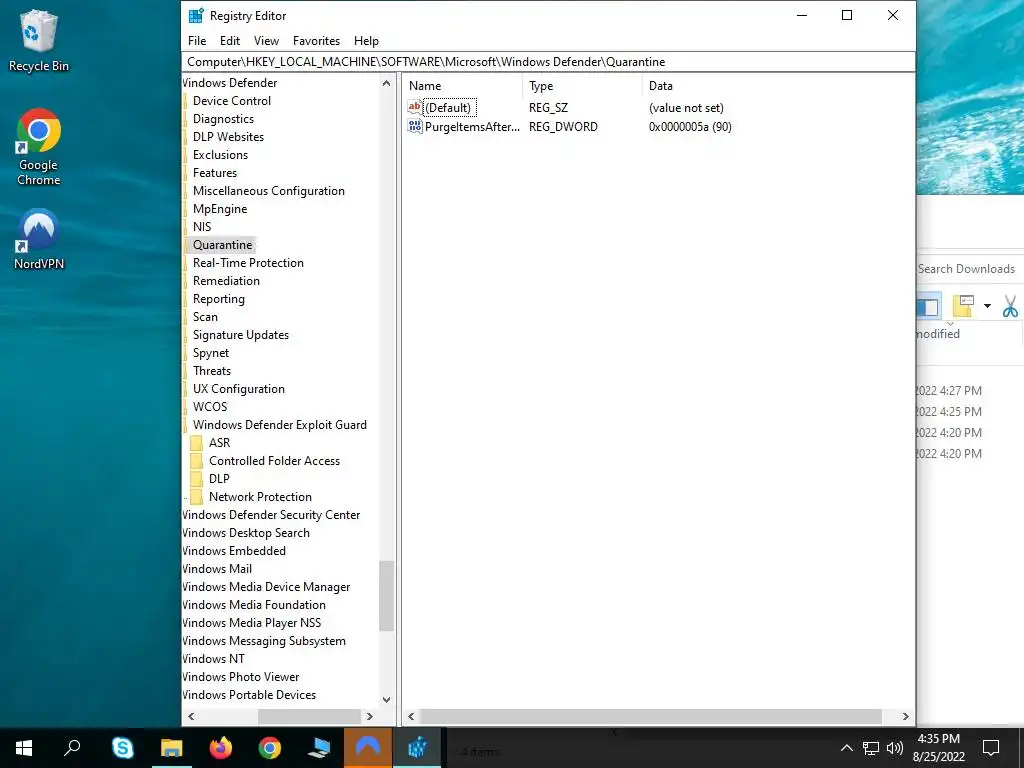This screenshot has width=1024, height=768.
Task: Select the Windows Photo Viewer key
Action: (x=240, y=677)
